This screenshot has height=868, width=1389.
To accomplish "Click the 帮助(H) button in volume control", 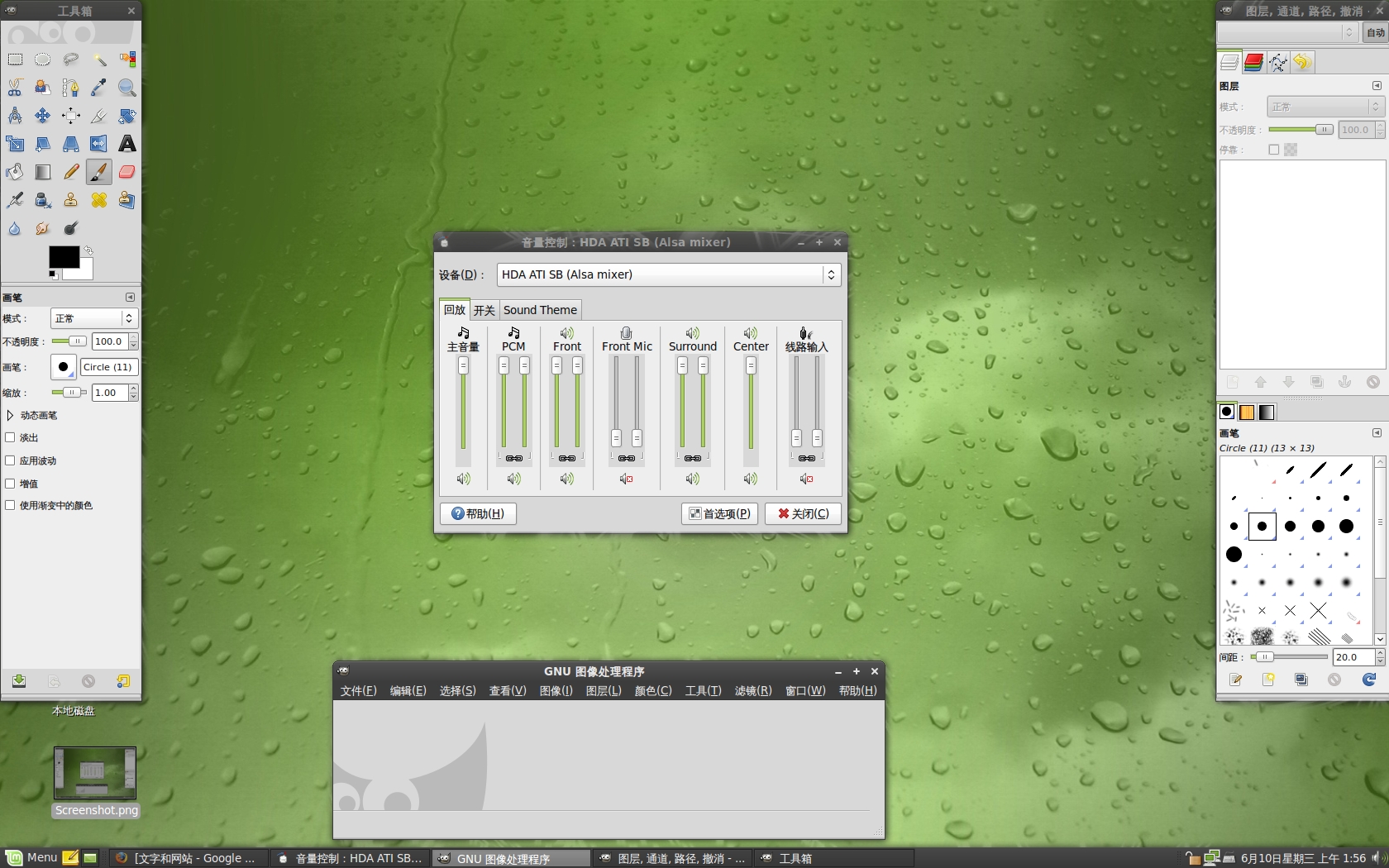I will click(478, 513).
